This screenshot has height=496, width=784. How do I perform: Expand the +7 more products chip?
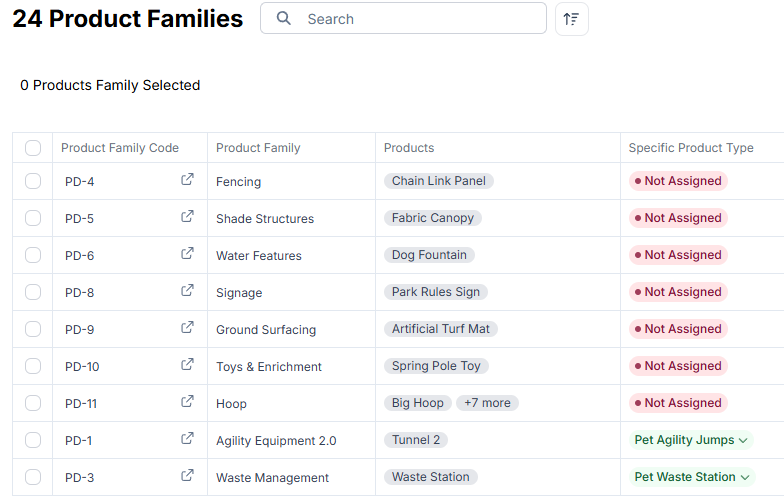pyautogui.click(x=487, y=403)
